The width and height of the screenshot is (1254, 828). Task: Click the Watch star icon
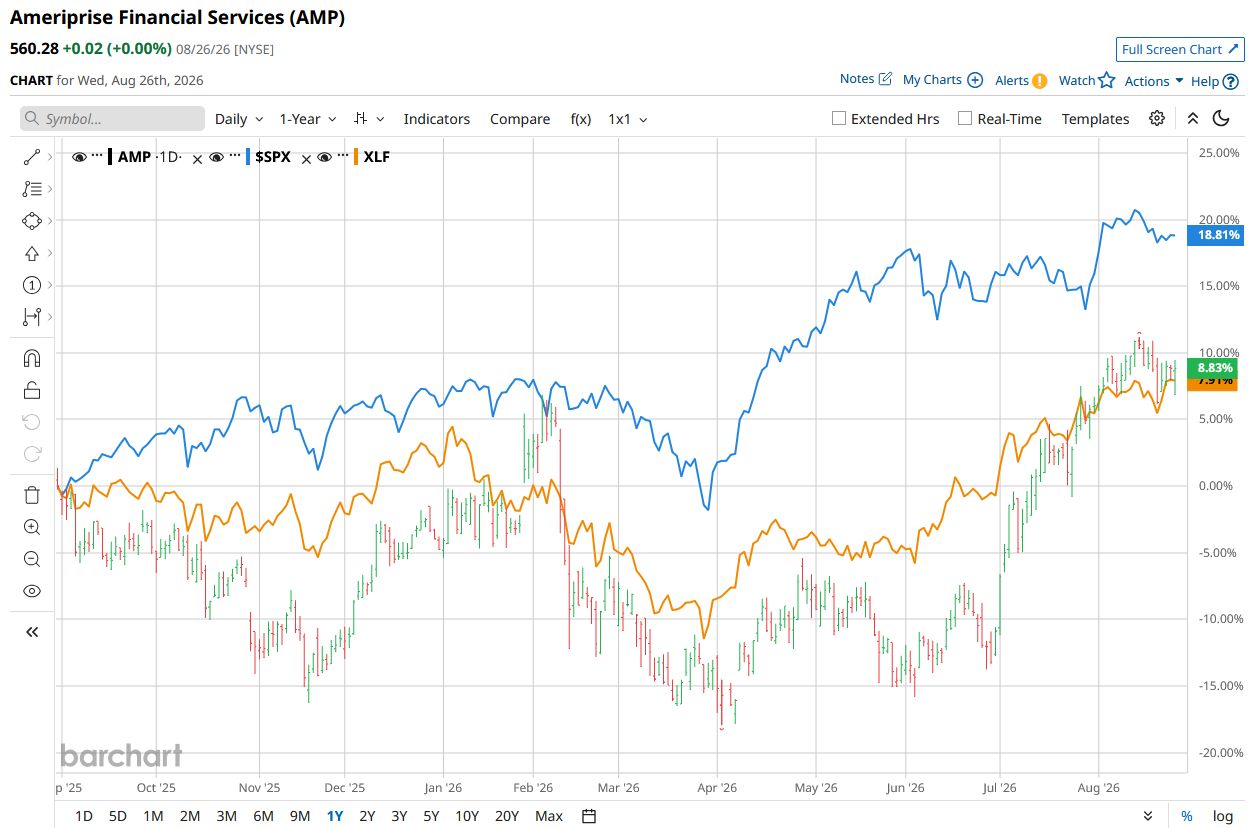click(1106, 80)
